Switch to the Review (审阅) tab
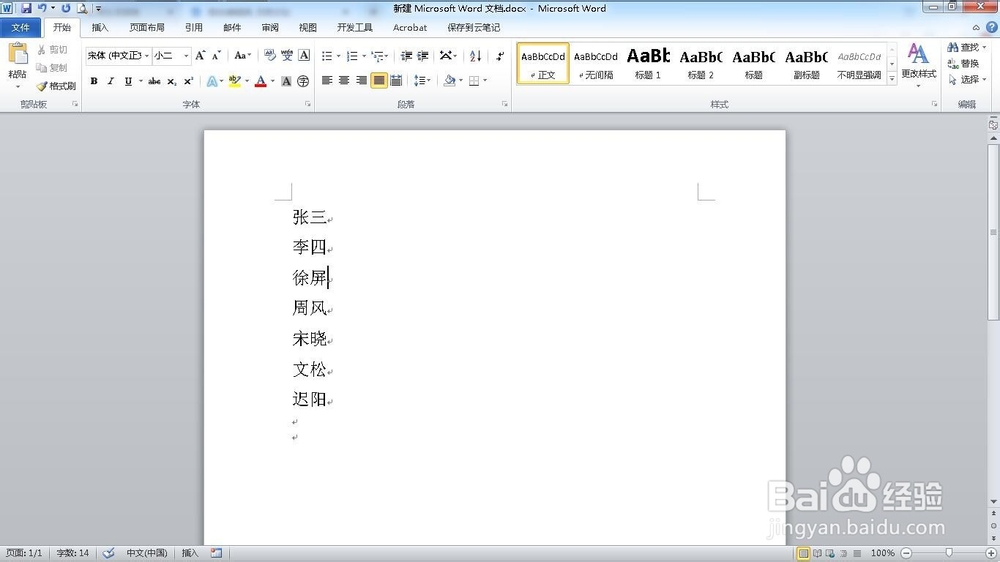Image resolution: width=1000 pixels, height=562 pixels. 270,27
